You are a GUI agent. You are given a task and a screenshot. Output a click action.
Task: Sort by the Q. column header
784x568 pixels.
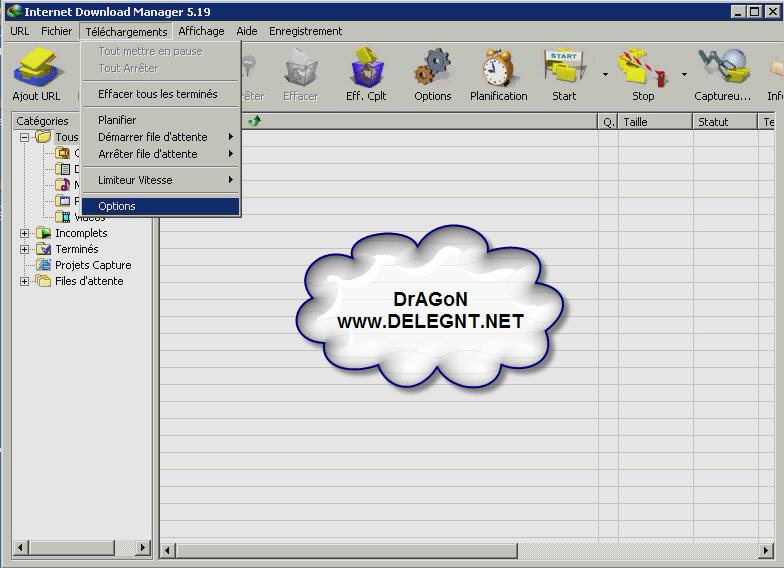tap(608, 122)
